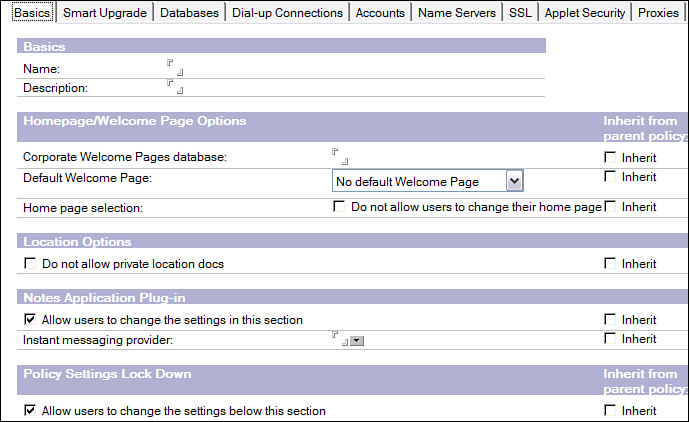Tick Inherit for Default Welcome Page
The height and width of the screenshot is (422, 689).
point(610,177)
